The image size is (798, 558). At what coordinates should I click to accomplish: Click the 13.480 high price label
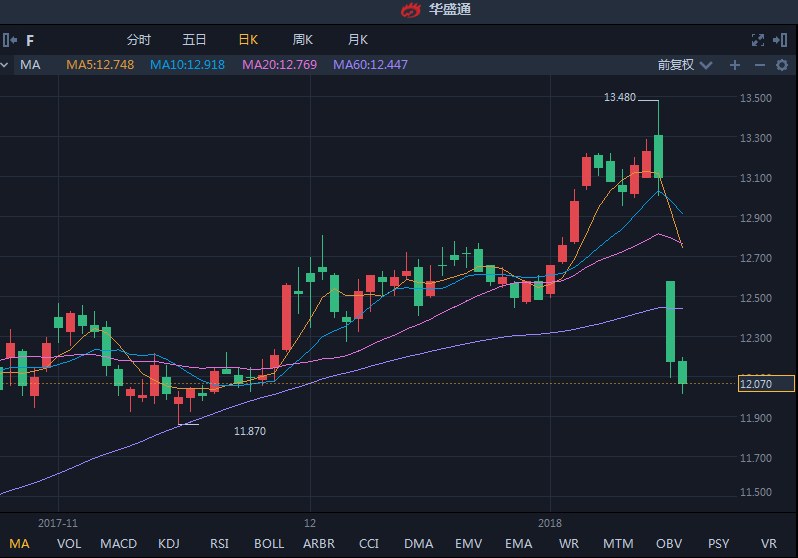tap(620, 98)
